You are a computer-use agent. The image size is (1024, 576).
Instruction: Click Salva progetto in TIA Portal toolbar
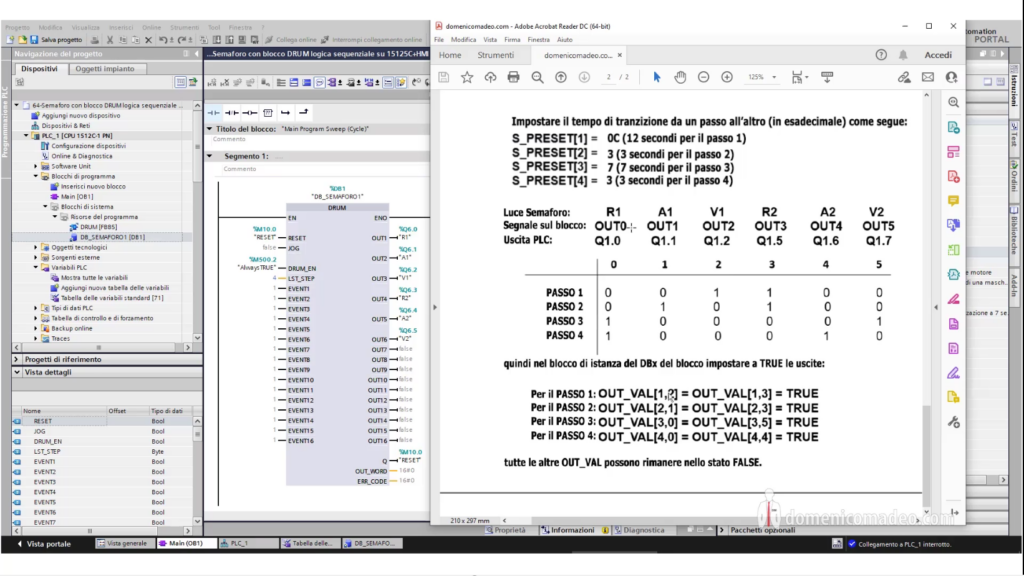click(58, 39)
